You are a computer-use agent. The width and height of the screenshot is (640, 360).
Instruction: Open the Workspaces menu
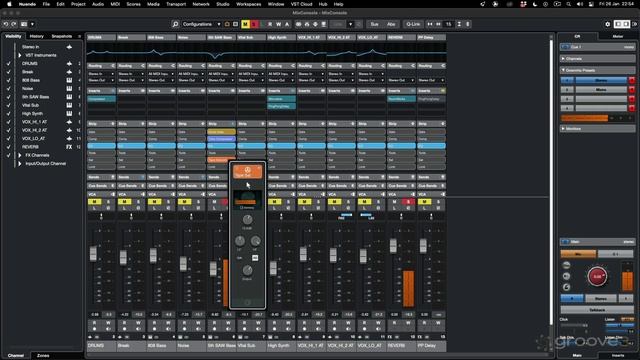249,4
